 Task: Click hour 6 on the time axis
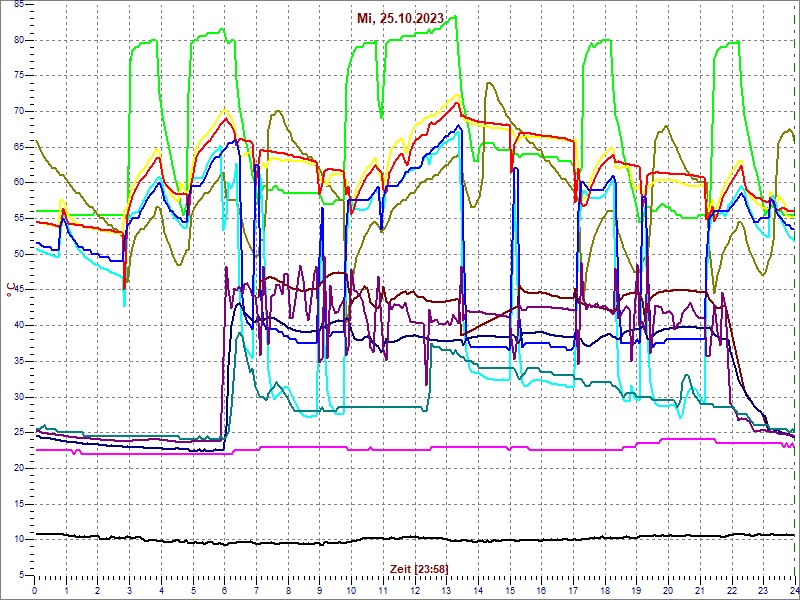tap(224, 589)
